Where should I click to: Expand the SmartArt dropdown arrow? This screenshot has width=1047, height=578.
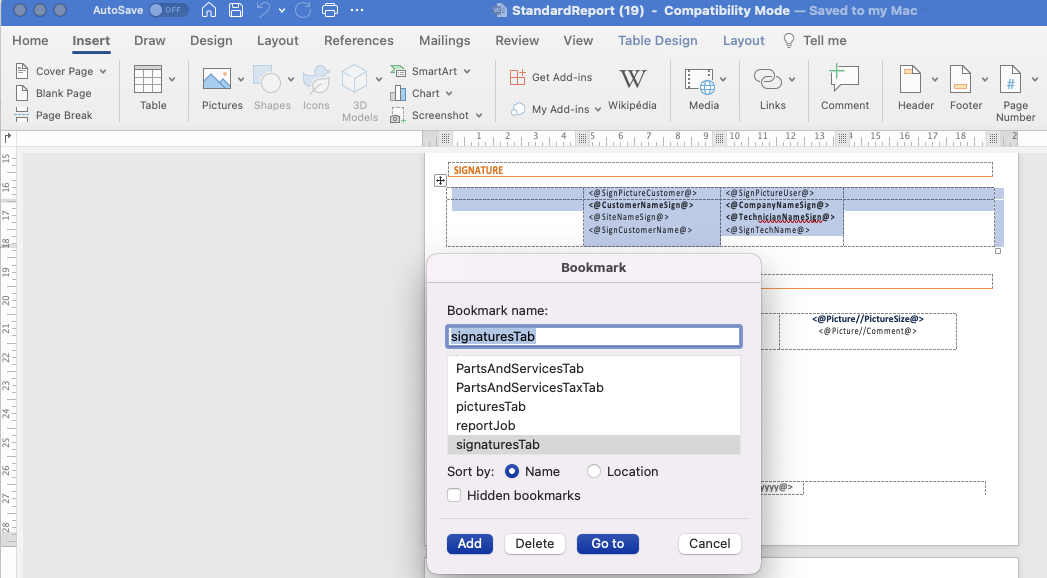[467, 71]
